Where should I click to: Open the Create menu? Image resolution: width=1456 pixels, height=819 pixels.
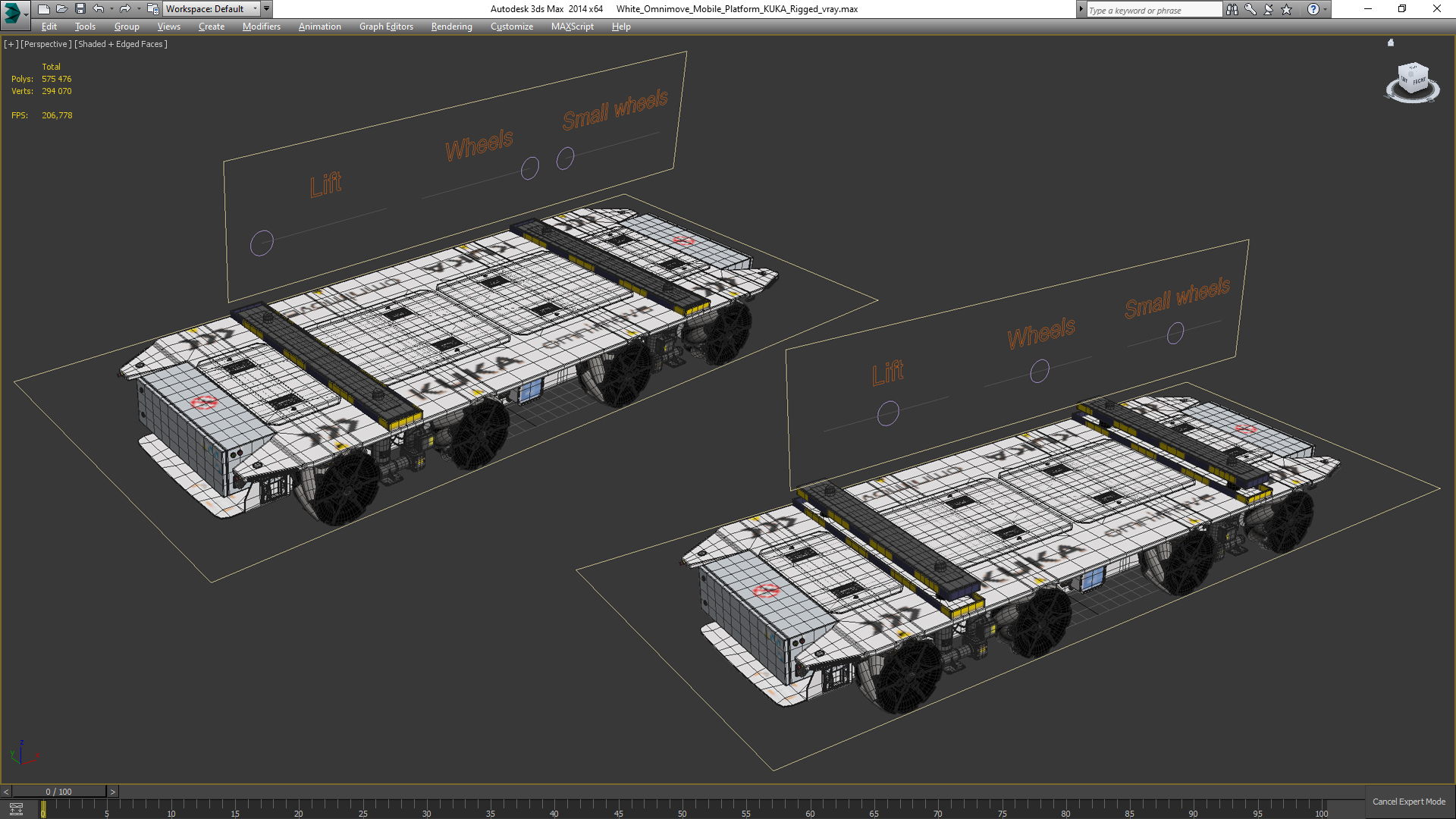coord(212,27)
